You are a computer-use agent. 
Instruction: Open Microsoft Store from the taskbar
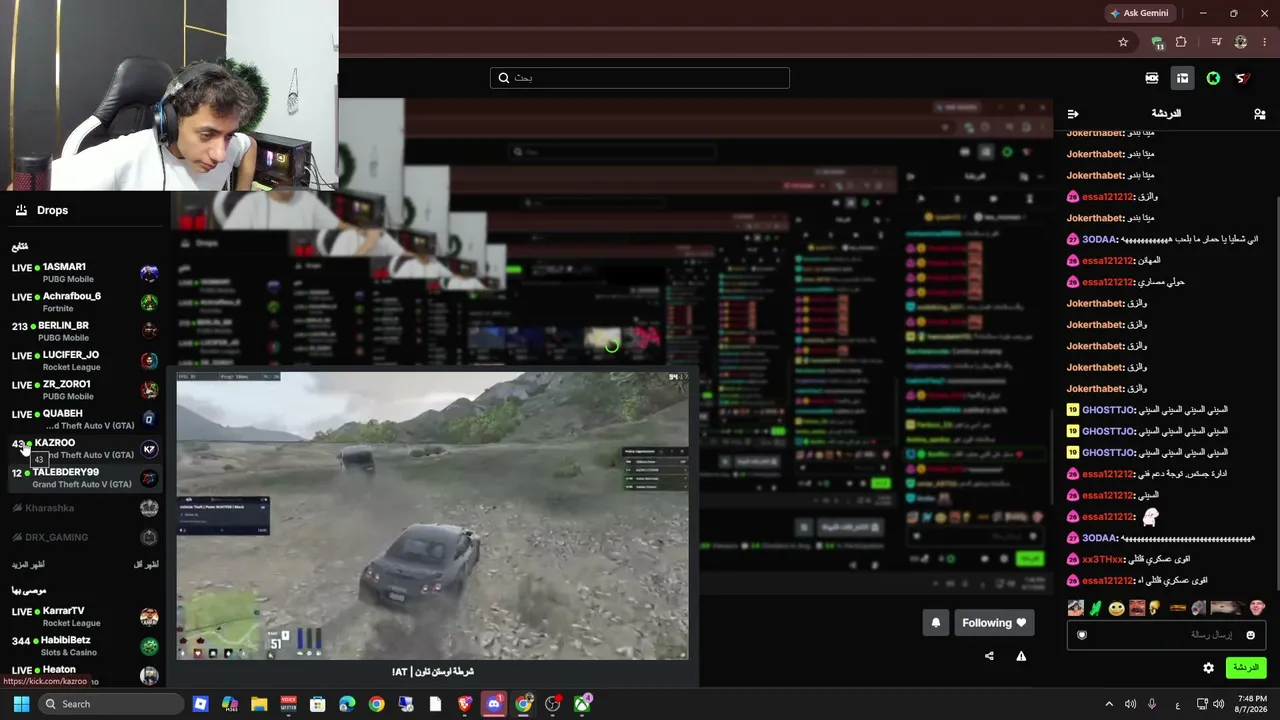318,704
